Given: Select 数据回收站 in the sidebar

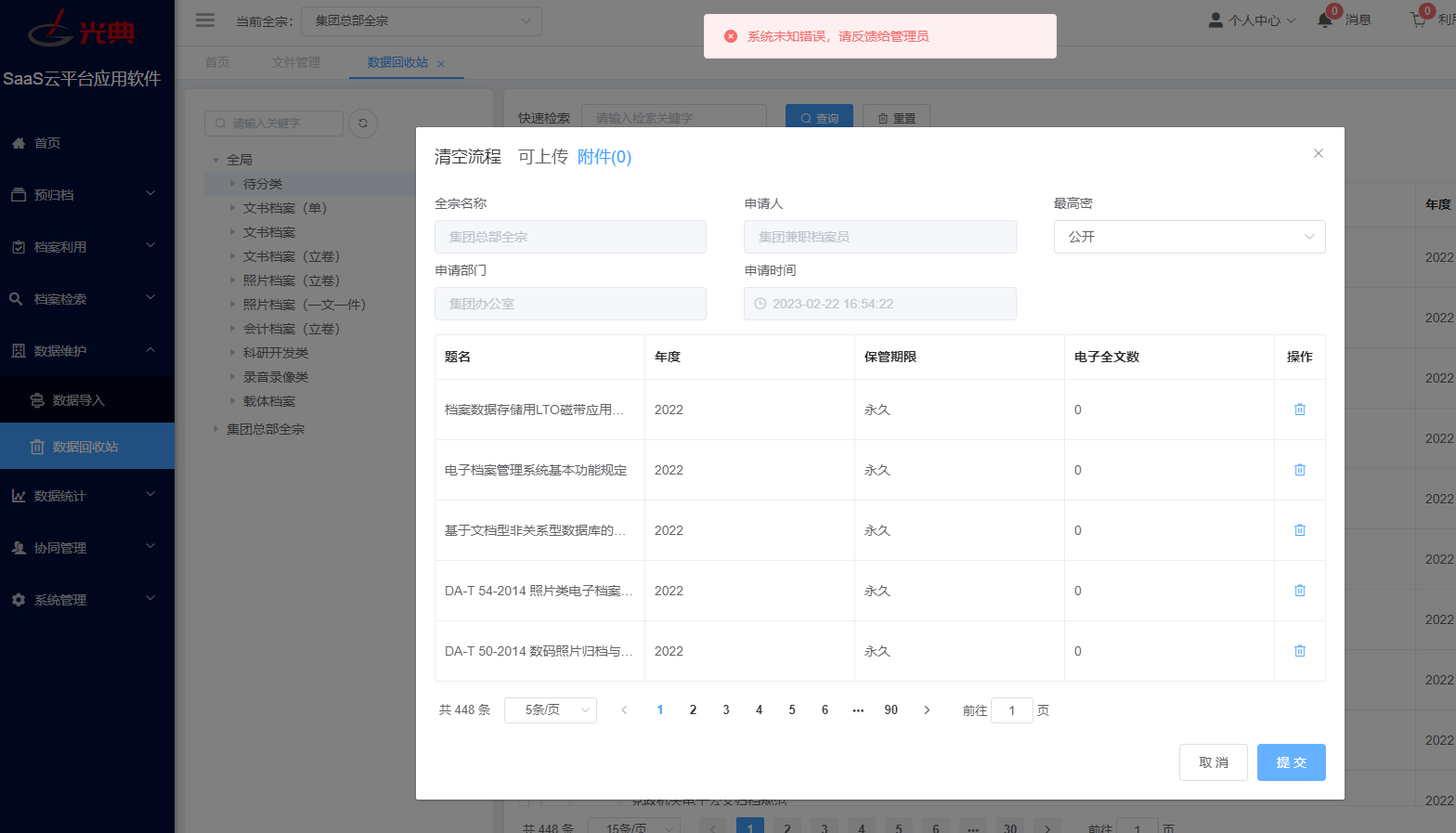Looking at the screenshot, I should [85, 447].
